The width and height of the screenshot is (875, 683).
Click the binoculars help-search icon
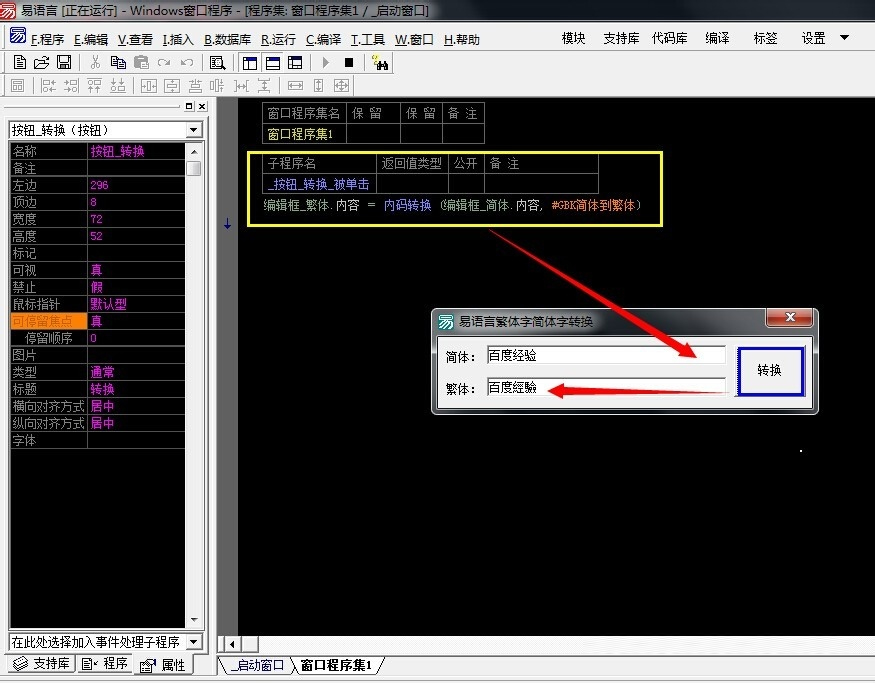pos(380,62)
